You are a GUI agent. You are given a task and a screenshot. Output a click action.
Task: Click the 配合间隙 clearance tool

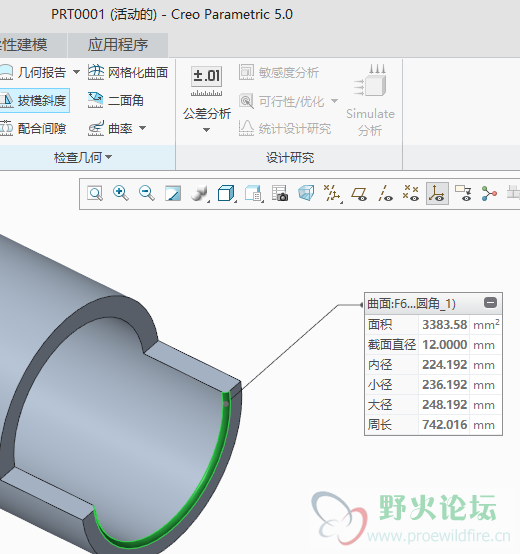coord(33,128)
